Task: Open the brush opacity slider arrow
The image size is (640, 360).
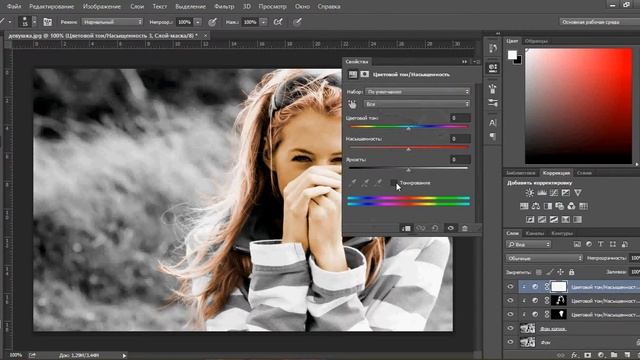Action: (x=198, y=22)
